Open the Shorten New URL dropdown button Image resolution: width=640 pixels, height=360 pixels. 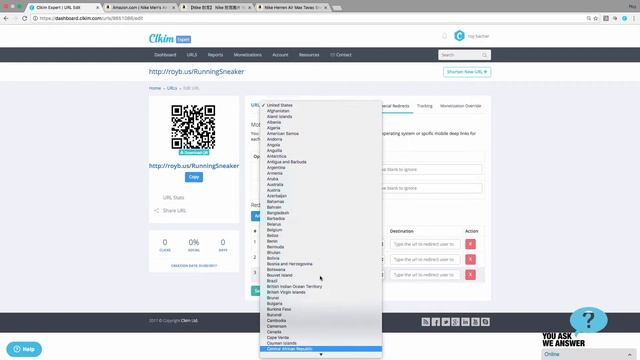(x=467, y=72)
